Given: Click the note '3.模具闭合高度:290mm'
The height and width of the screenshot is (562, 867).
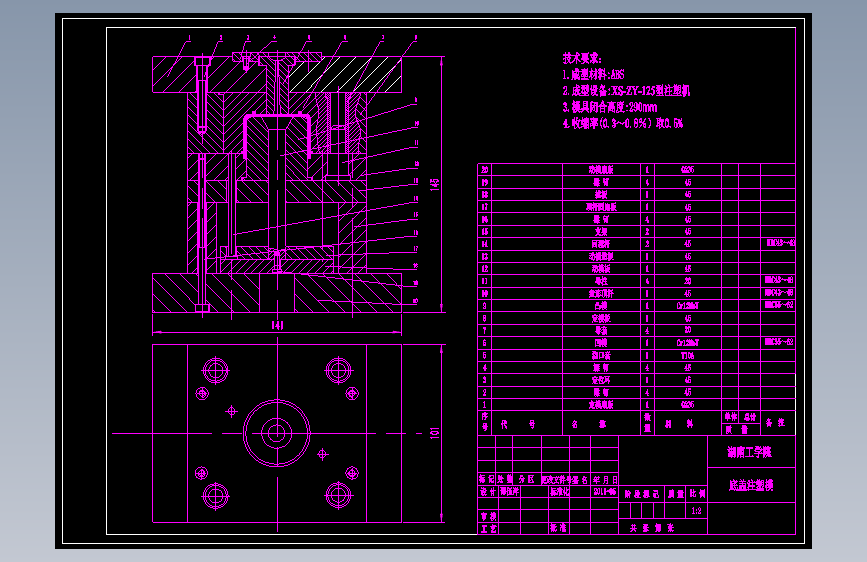Looking at the screenshot, I should tap(609, 107).
